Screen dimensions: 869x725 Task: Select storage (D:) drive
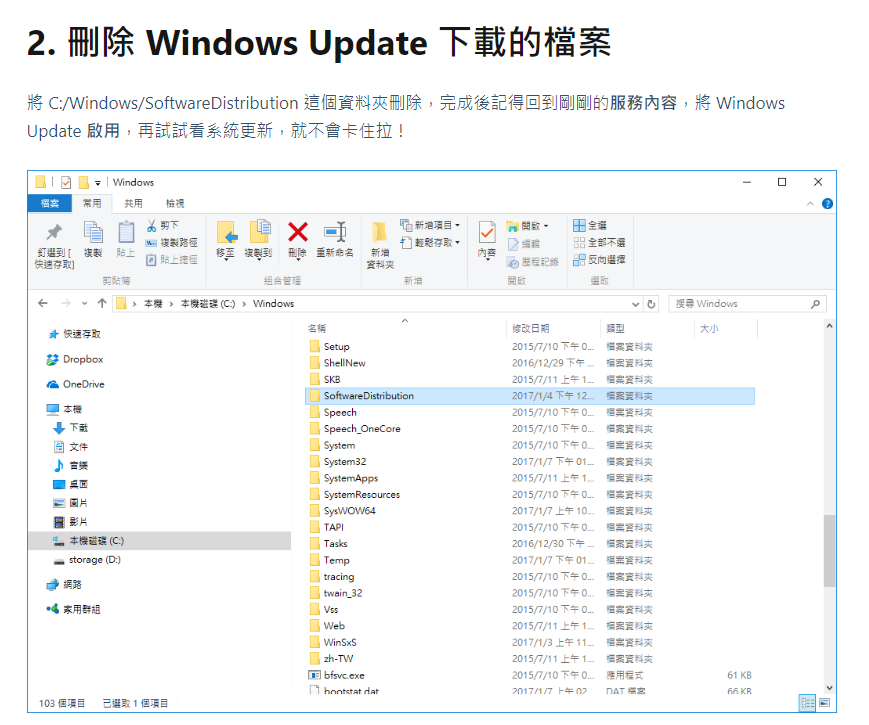tap(87, 560)
